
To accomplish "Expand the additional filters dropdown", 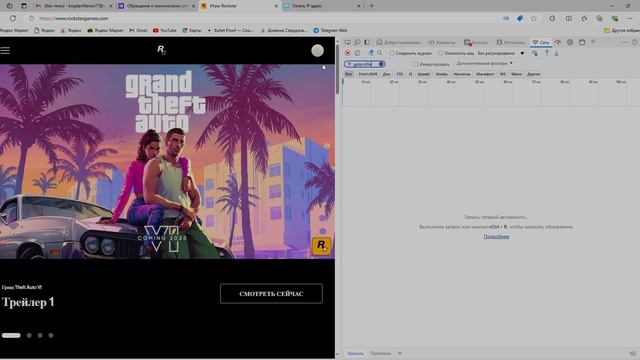I will tap(484, 64).
